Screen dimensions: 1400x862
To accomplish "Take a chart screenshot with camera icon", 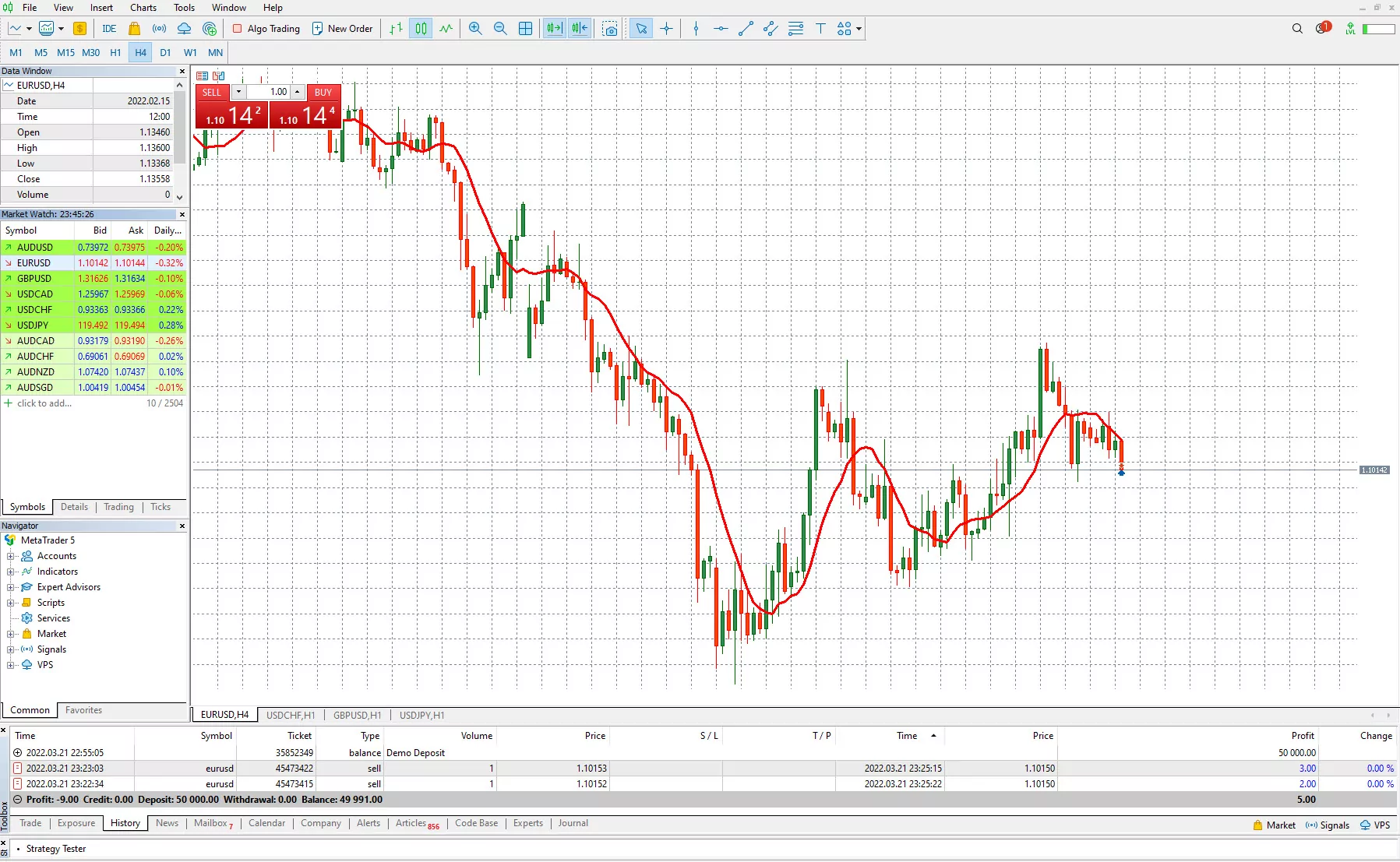I will pos(610,29).
